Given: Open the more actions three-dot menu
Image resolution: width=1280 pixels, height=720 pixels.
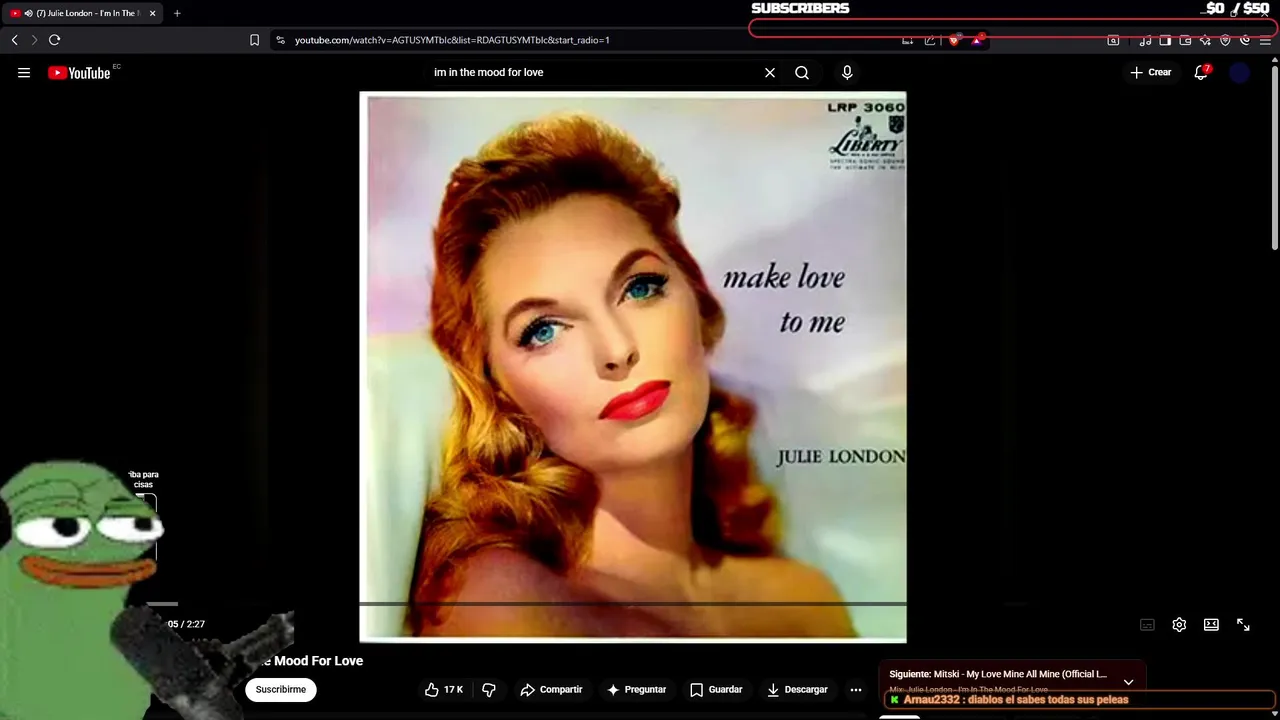Looking at the screenshot, I should pyautogui.click(x=855, y=689).
